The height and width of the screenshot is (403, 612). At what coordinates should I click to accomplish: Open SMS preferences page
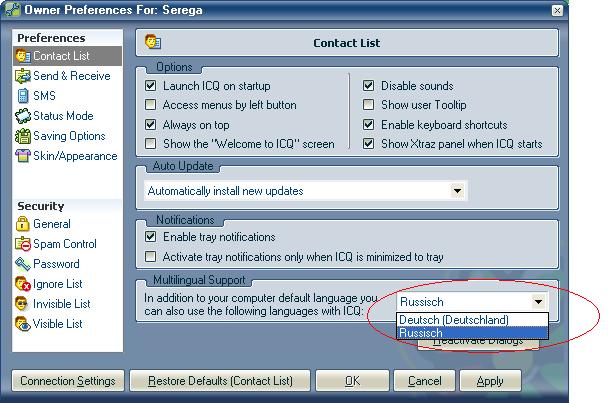click(x=44, y=96)
